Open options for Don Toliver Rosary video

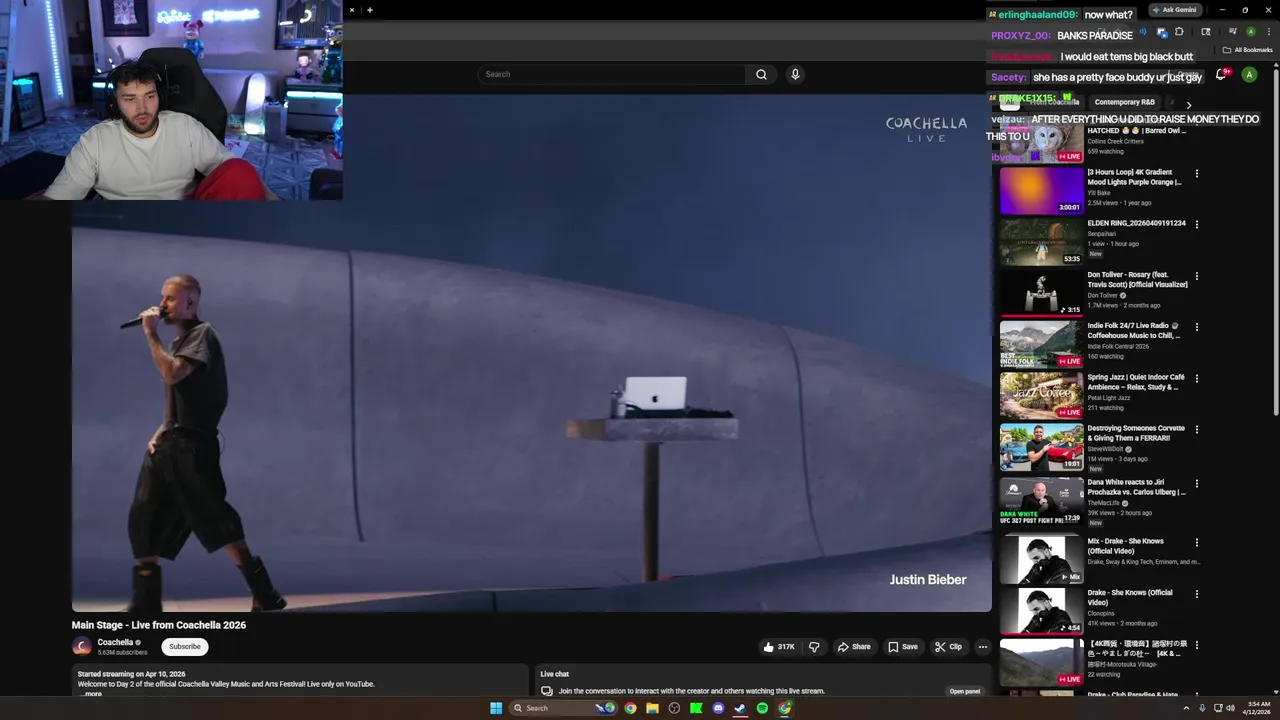click(1196, 276)
